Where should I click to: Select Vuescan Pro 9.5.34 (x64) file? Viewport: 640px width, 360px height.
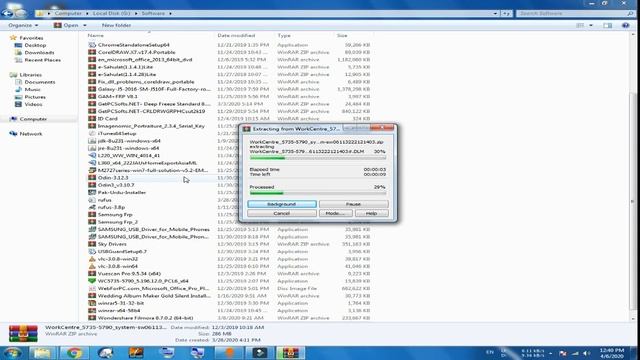point(129,273)
